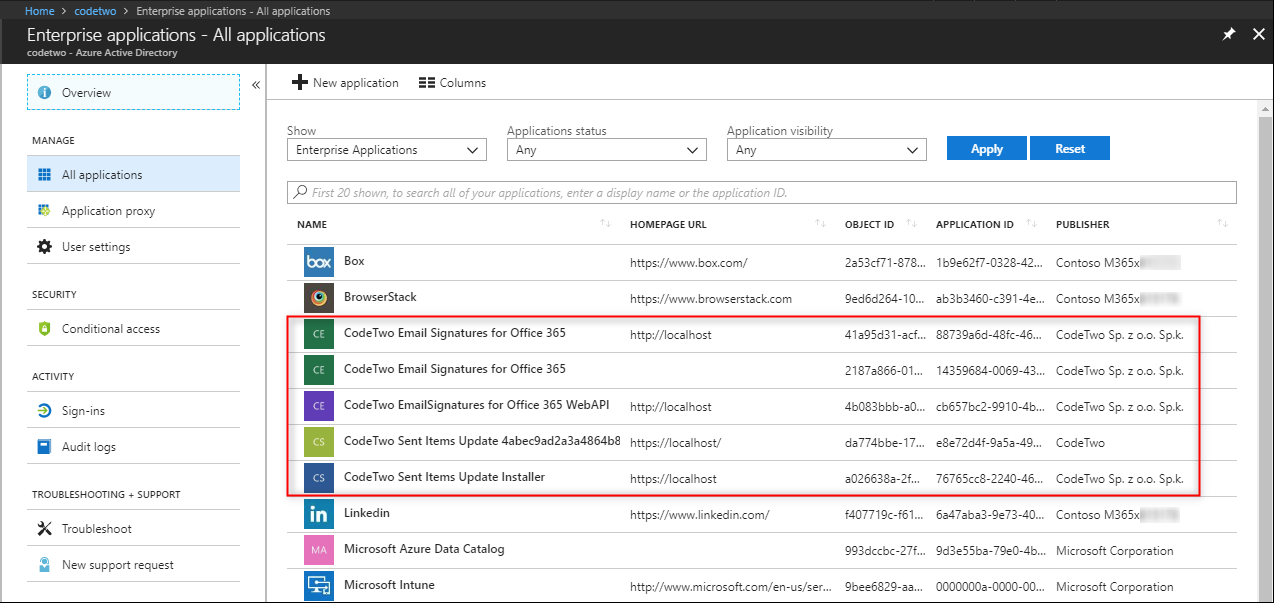Image resolution: width=1274 pixels, height=603 pixels.
Task: Click the Linkedin app logo
Action: coord(318,514)
